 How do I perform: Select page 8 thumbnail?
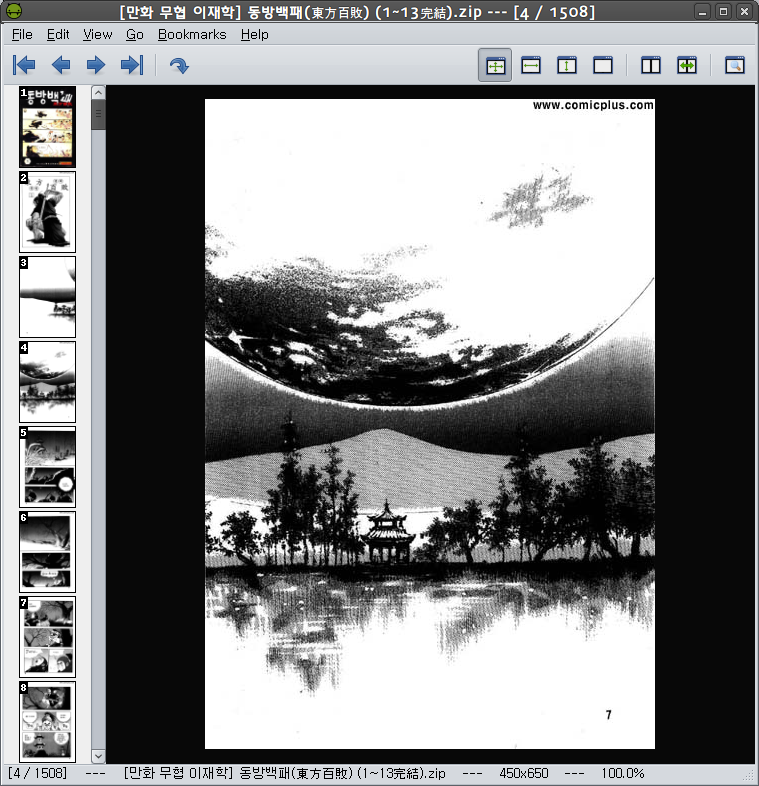click(48, 722)
